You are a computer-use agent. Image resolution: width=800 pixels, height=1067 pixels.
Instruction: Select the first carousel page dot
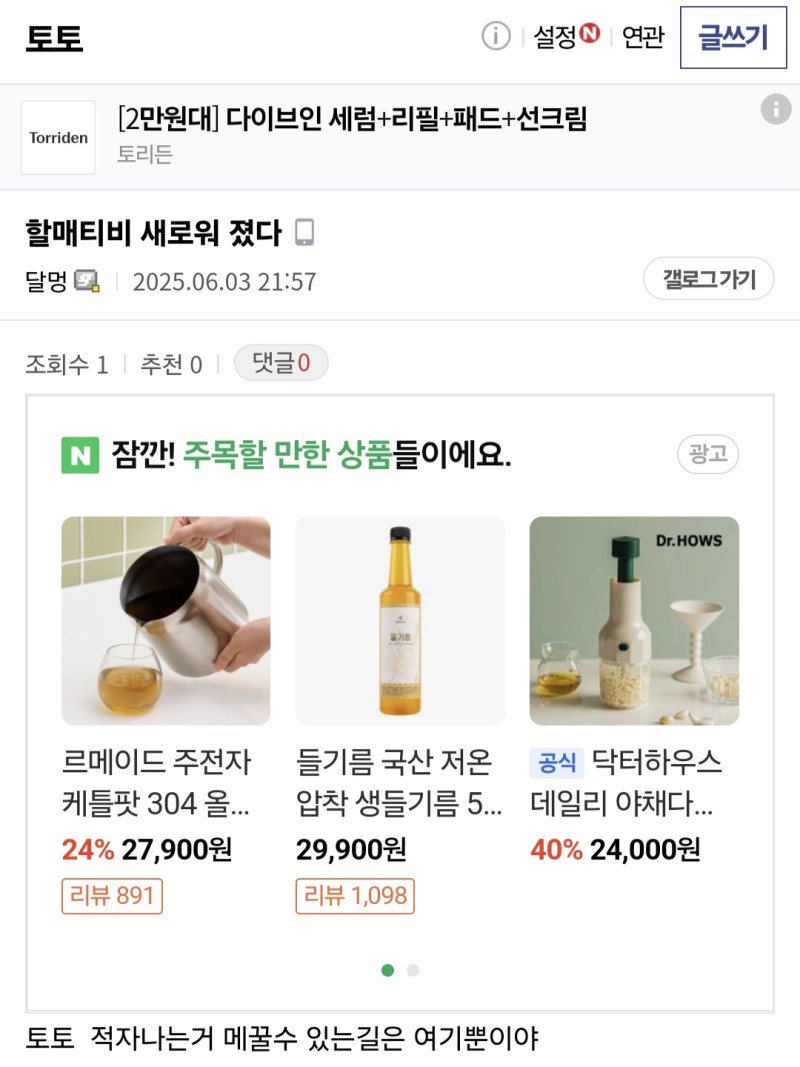point(388,970)
